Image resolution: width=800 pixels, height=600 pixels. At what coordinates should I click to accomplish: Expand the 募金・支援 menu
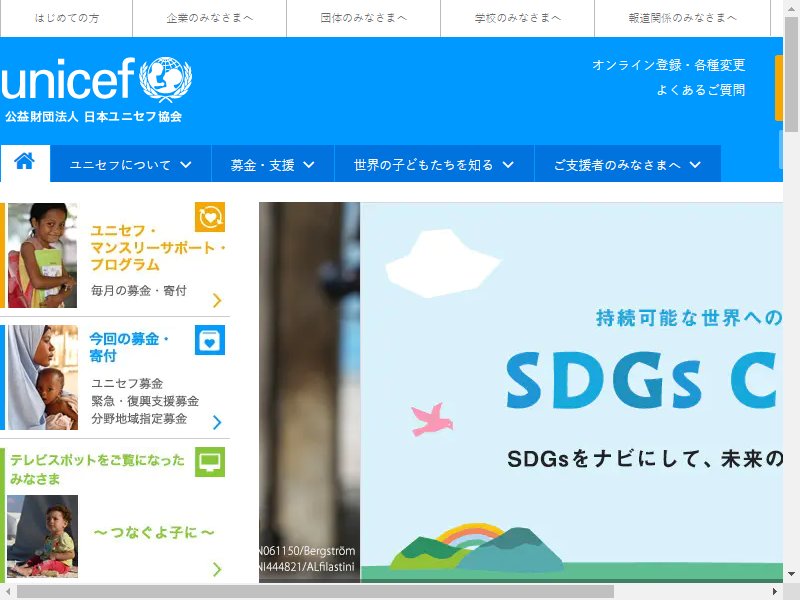click(273, 164)
